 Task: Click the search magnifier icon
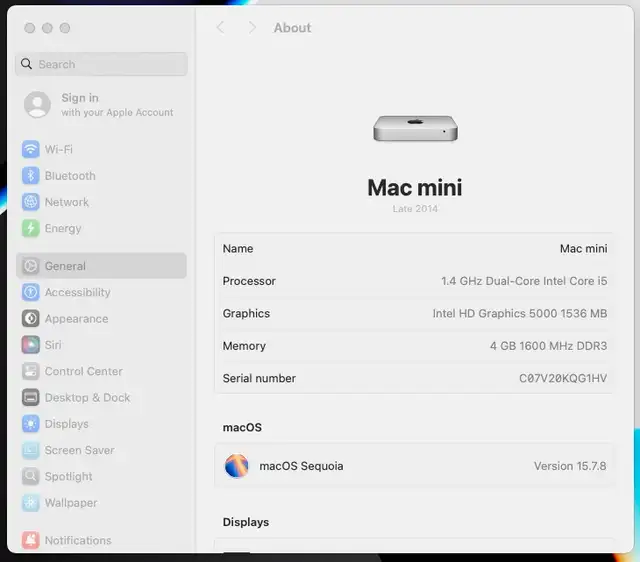(x=27, y=64)
